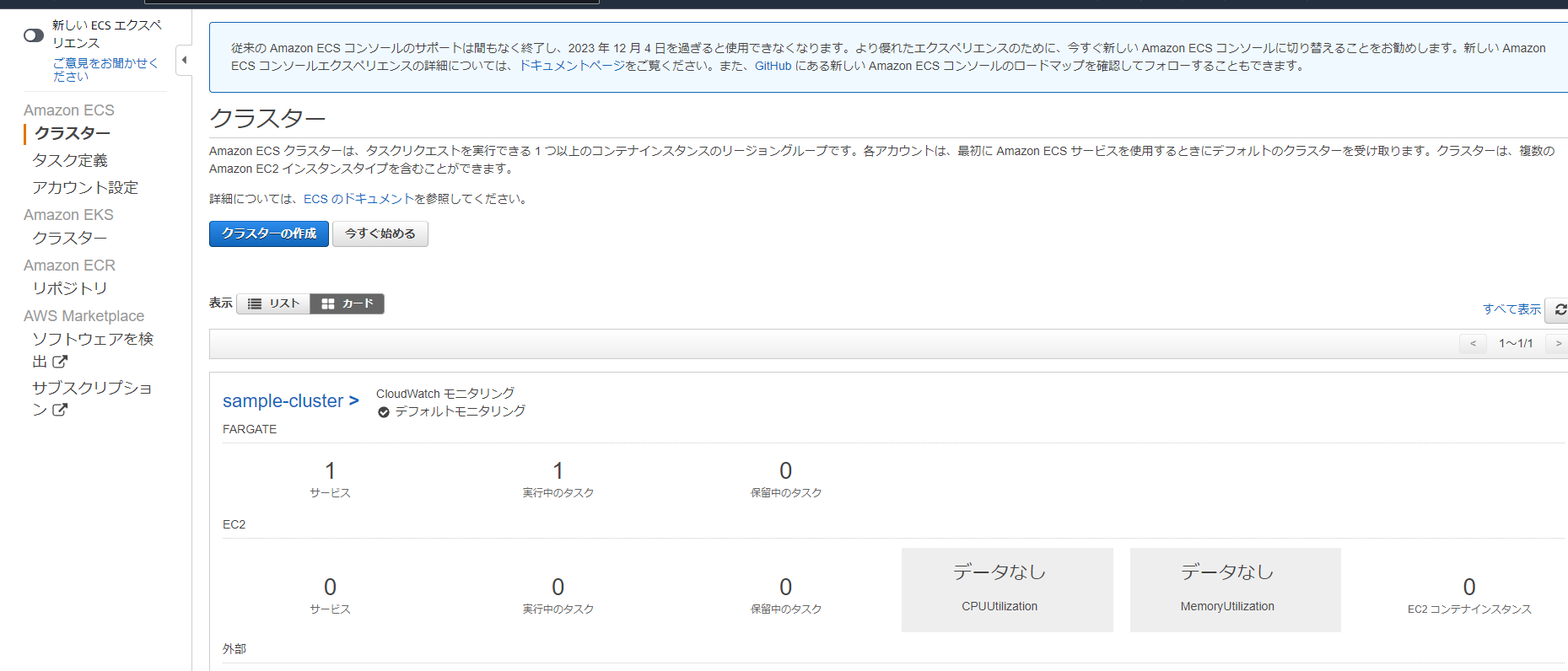
Task: Open the sample-cluster link
Action: click(291, 401)
